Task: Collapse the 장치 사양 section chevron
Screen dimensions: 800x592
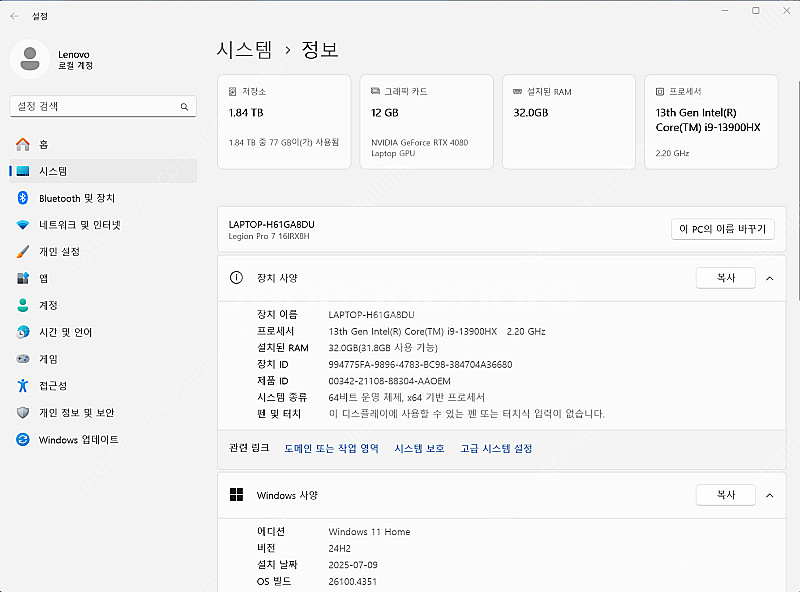Action: [x=769, y=278]
